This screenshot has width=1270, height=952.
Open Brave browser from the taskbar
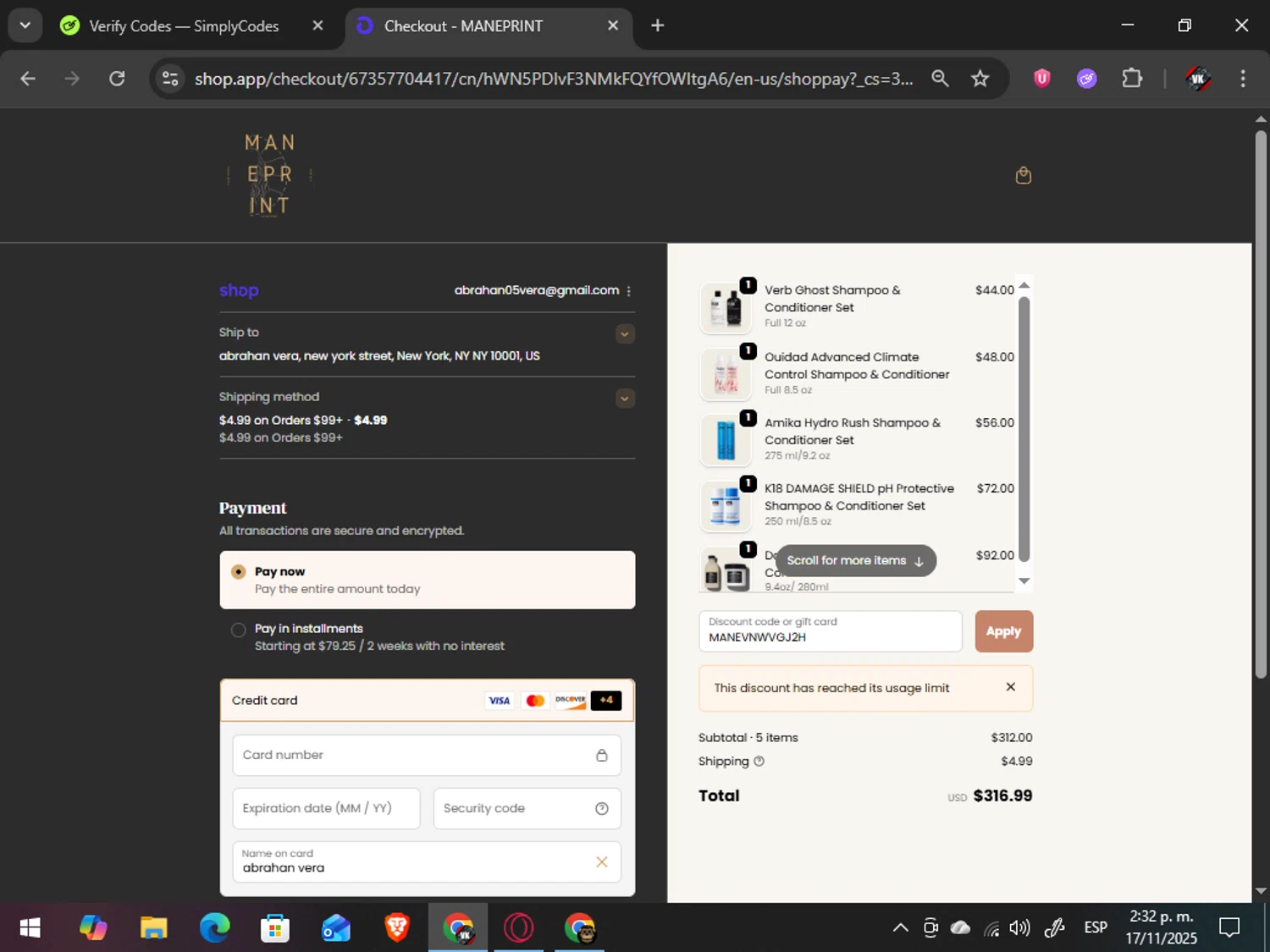[397, 928]
